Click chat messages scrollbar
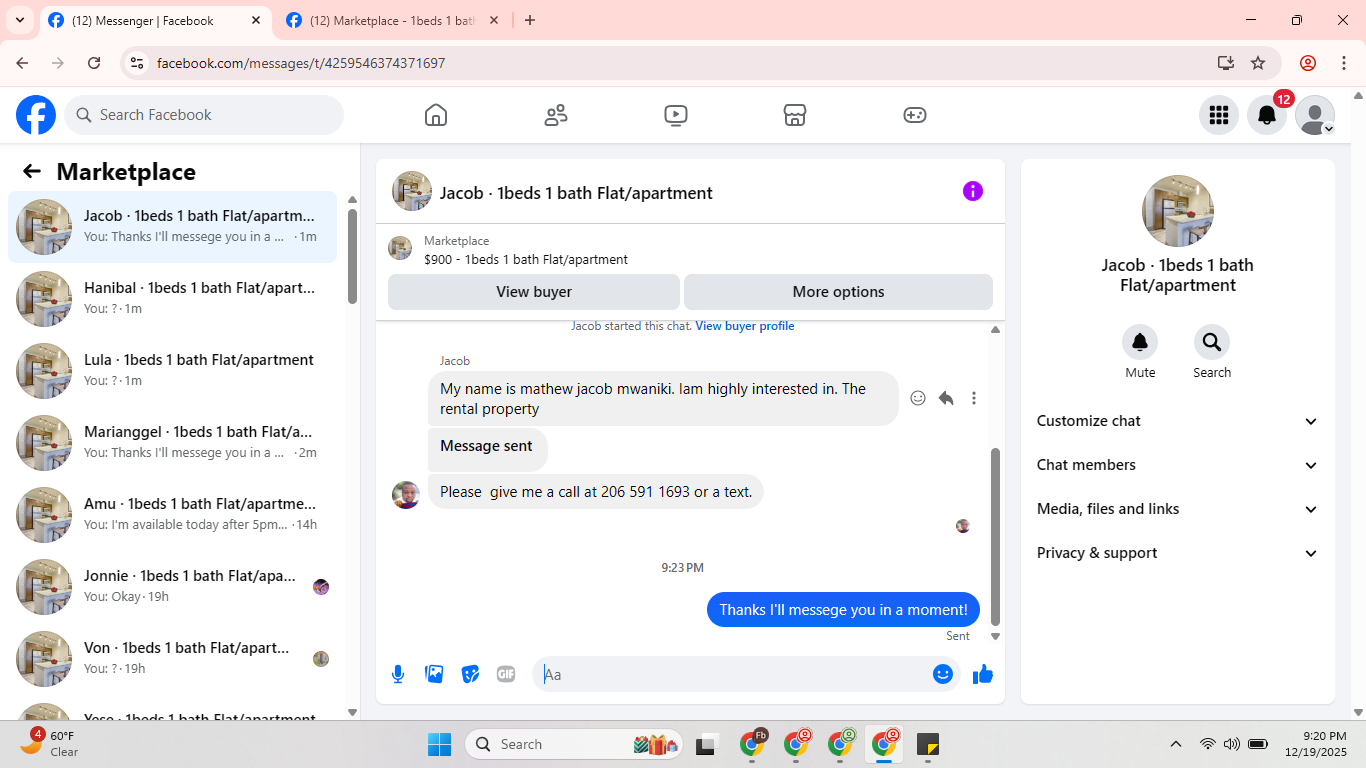The image size is (1366, 768). (x=995, y=536)
